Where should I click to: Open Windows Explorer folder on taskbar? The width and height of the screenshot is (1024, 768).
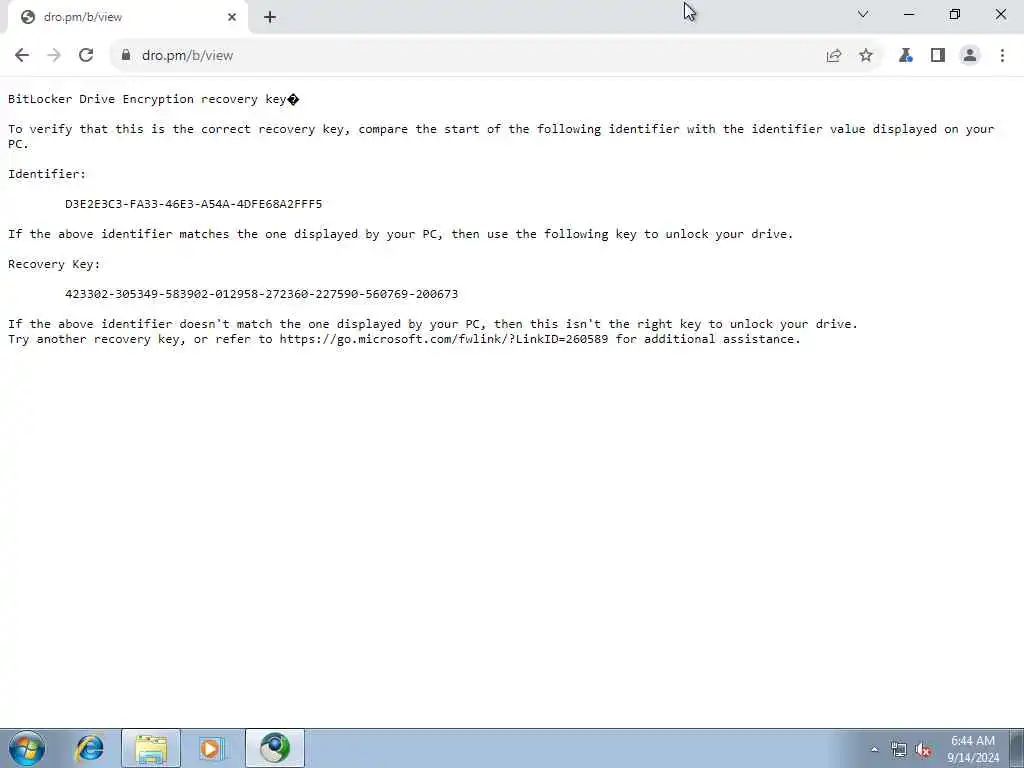click(151, 748)
